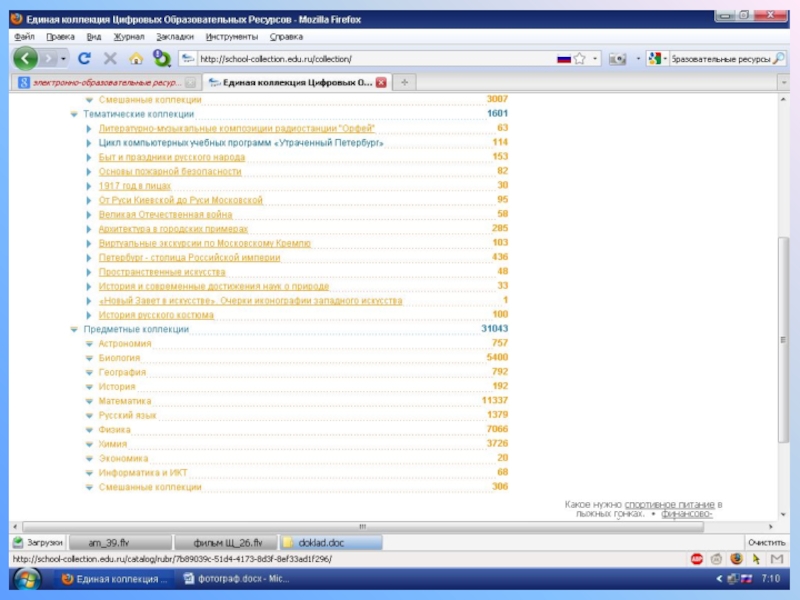800x600 pixels.
Task: Click the browser Back arrow button
Action: point(26,59)
